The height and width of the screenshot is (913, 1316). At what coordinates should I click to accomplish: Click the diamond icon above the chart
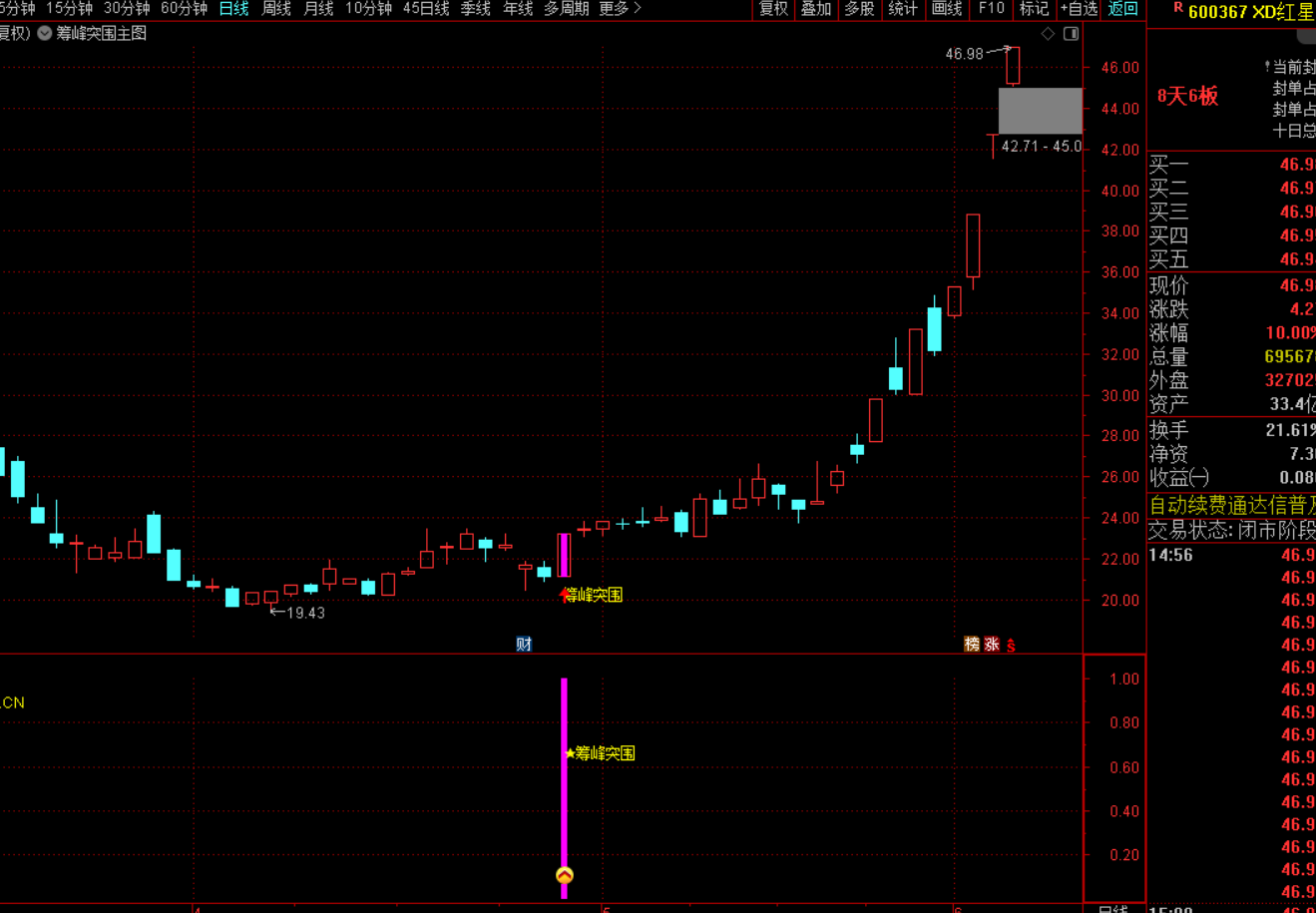(1048, 34)
